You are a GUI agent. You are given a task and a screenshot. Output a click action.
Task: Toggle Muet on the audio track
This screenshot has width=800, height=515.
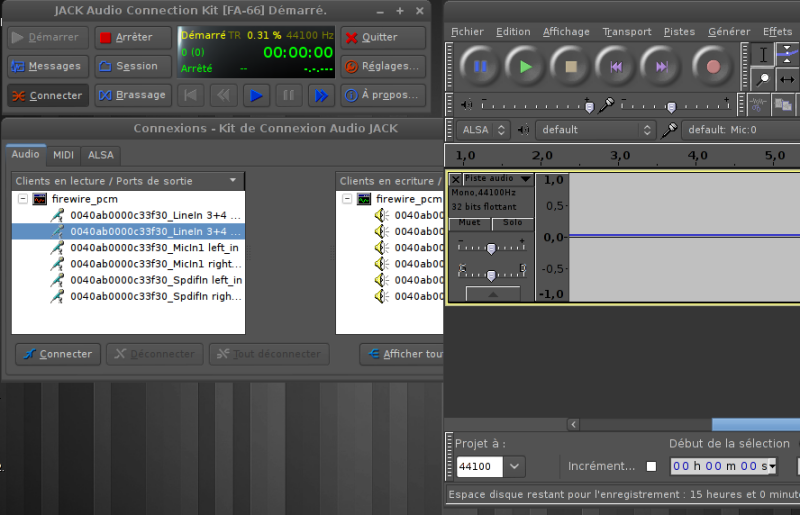pos(469,223)
